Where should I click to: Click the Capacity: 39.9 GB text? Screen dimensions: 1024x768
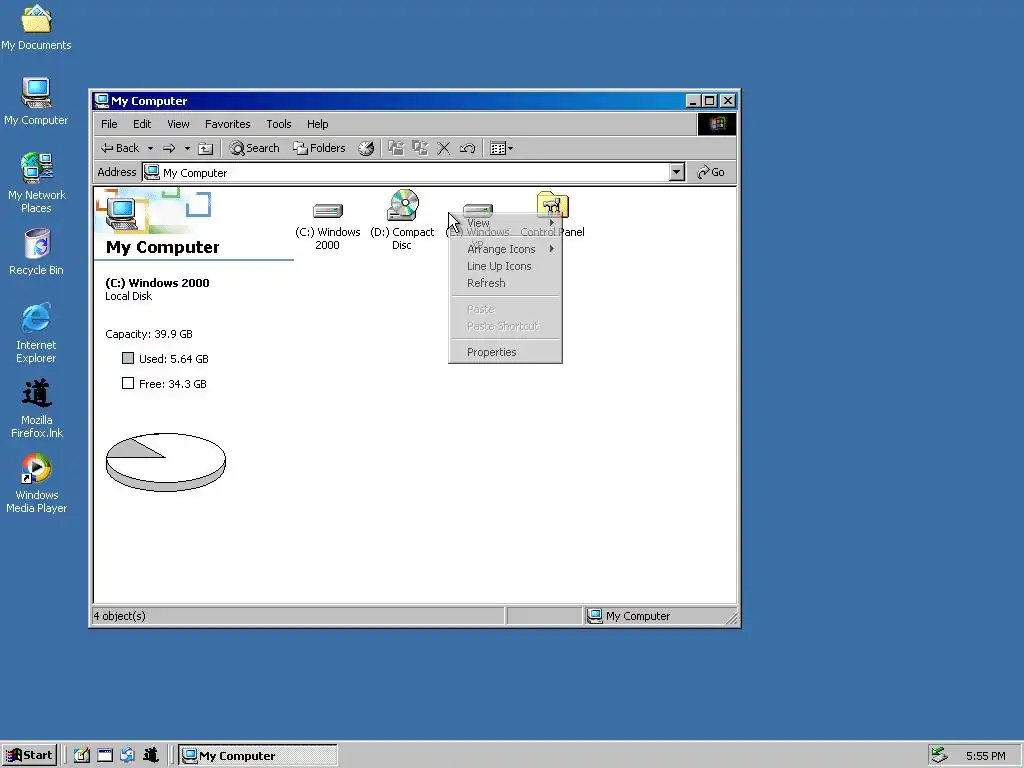click(149, 334)
